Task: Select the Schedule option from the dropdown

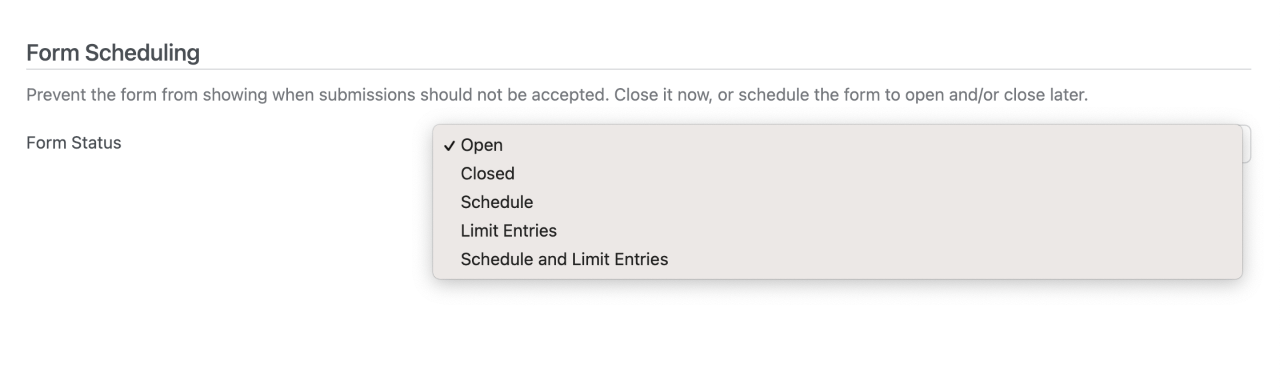Action: pos(837,202)
